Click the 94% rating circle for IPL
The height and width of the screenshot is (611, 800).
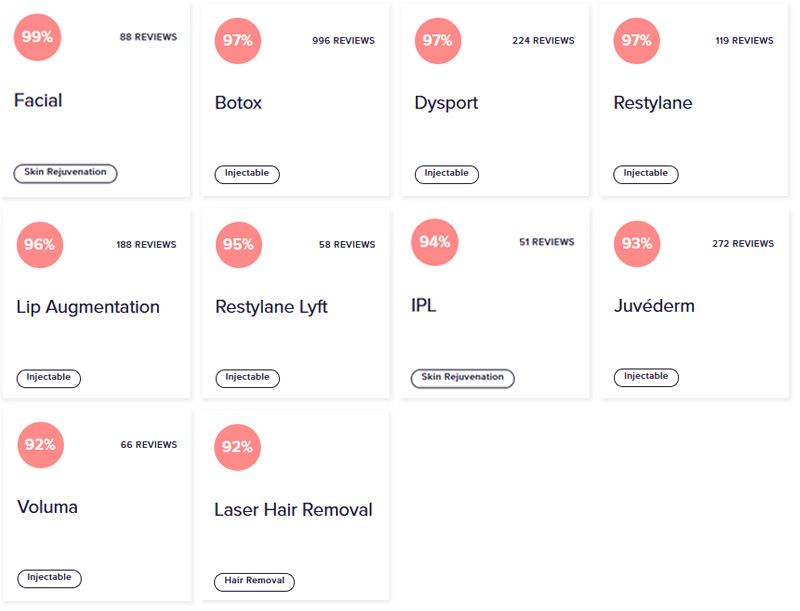(x=435, y=242)
